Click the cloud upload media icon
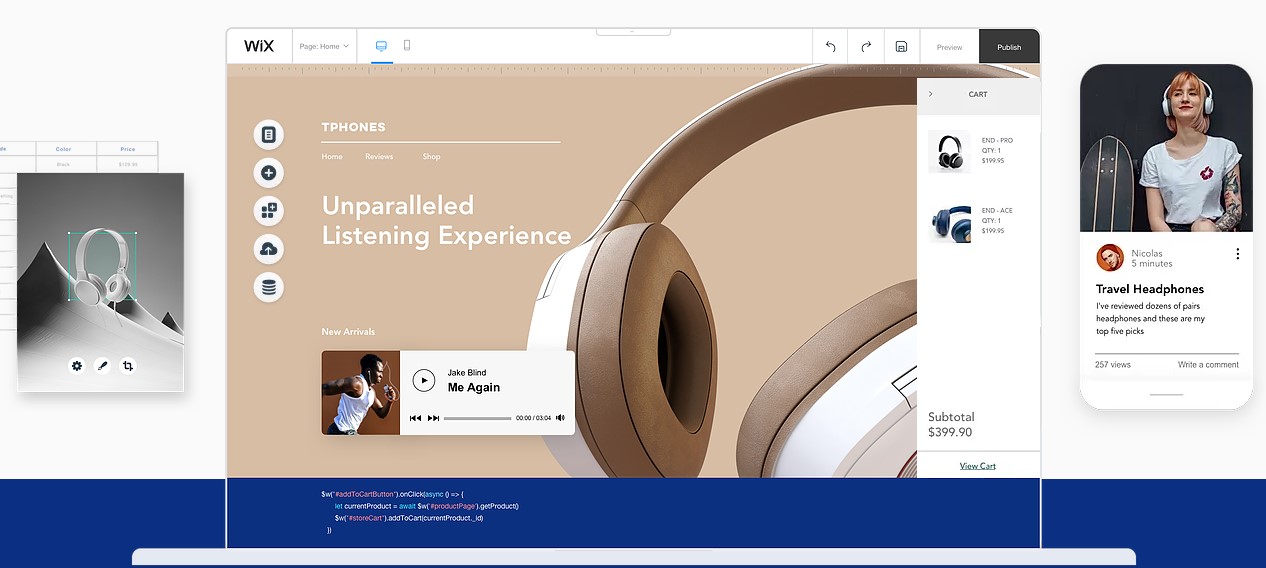This screenshot has width=1266, height=568. tap(268, 249)
